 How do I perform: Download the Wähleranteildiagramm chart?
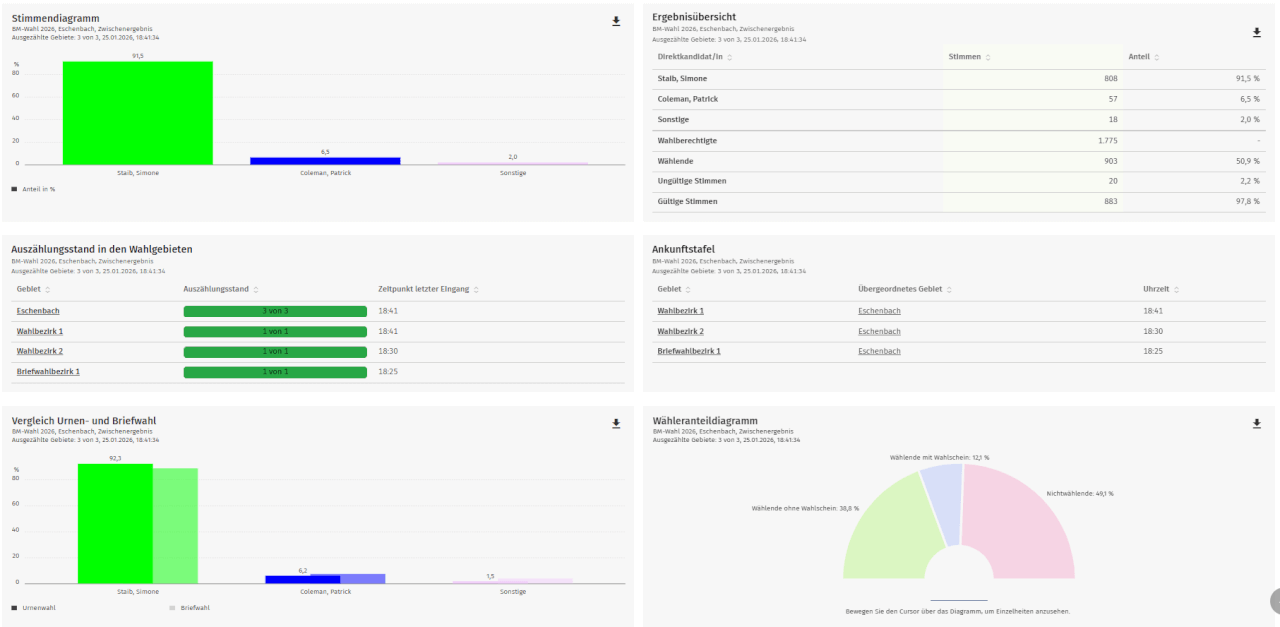1257,424
